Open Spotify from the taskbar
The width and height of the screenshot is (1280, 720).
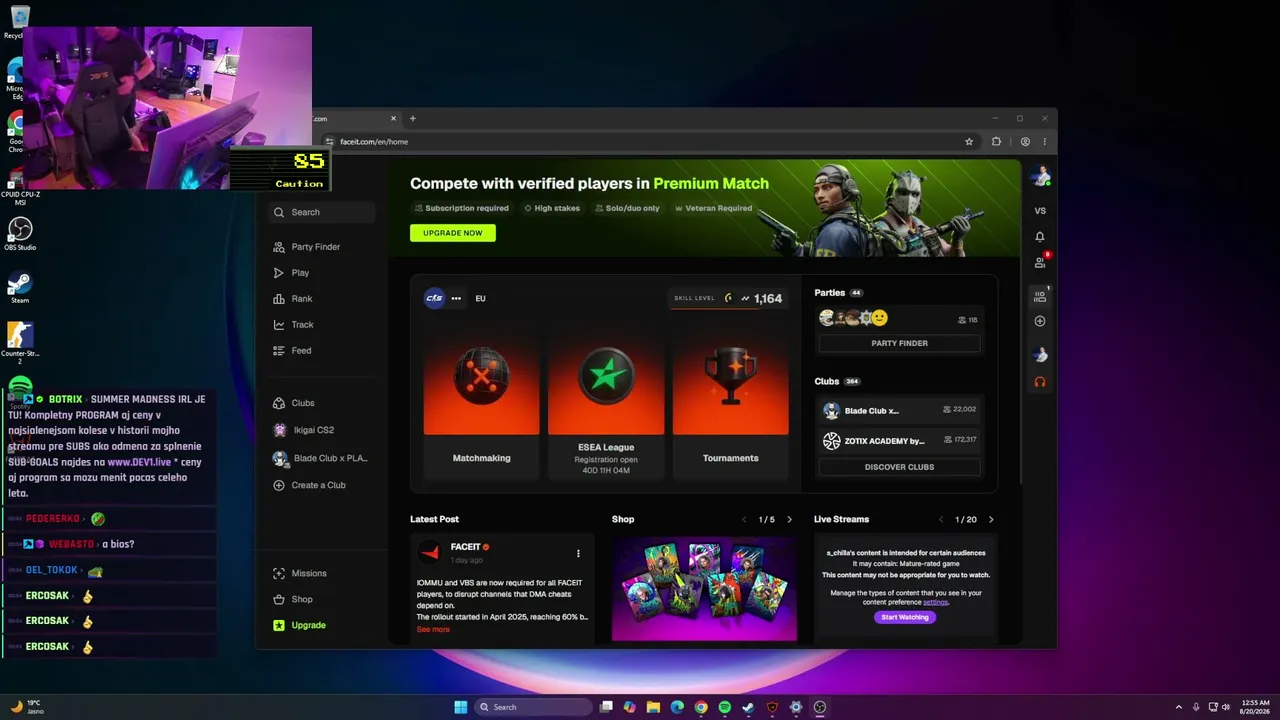coord(725,707)
